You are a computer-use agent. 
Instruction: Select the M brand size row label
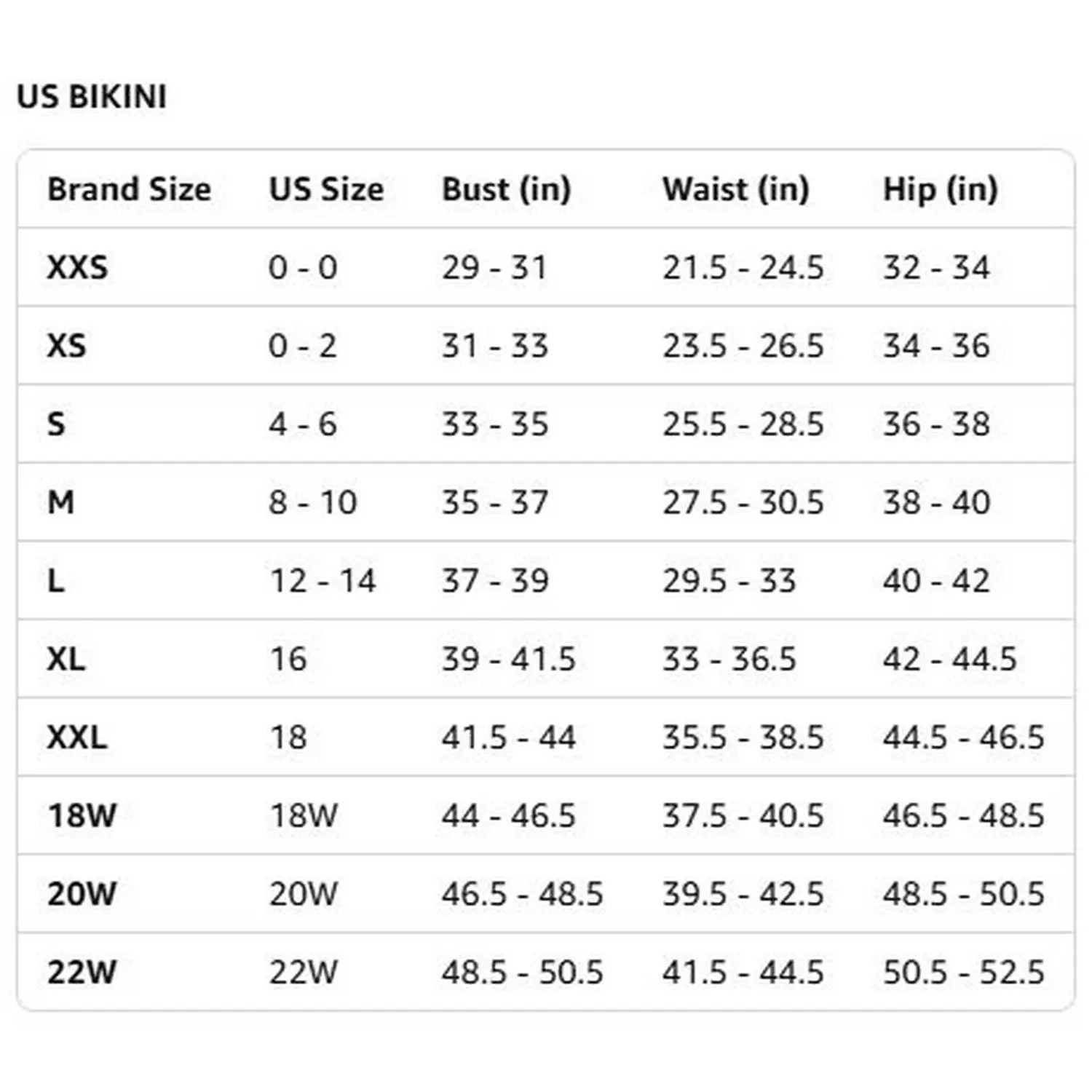pos(60,502)
